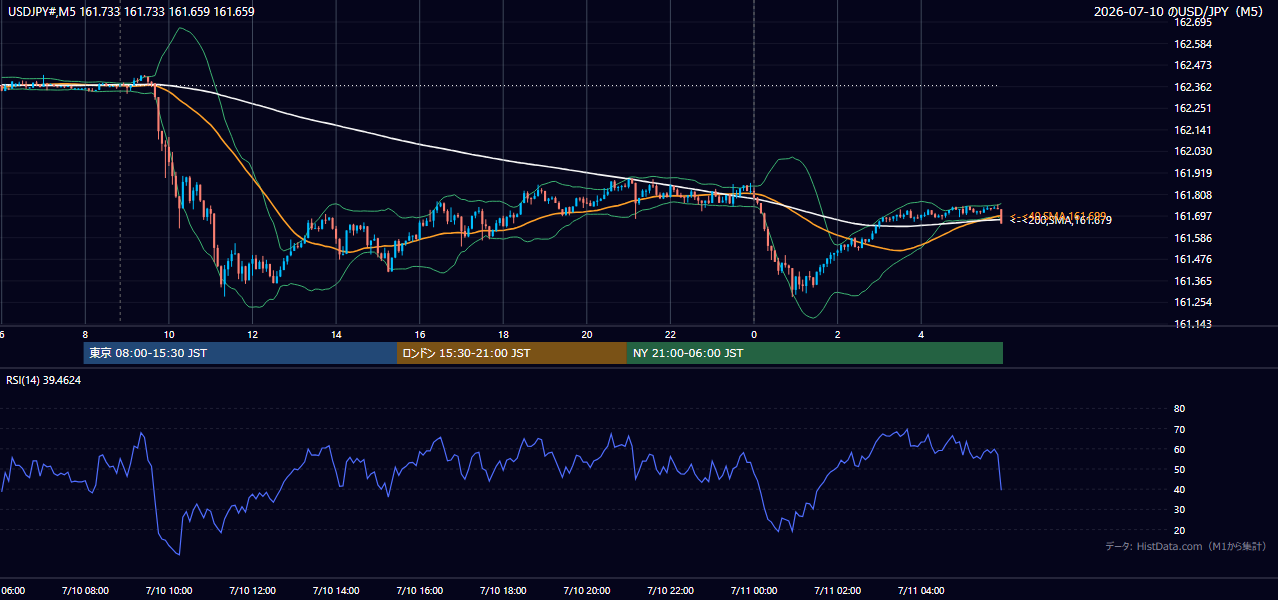Click RSI scale value 30
The width and height of the screenshot is (1278, 600).
pyautogui.click(x=1179, y=510)
